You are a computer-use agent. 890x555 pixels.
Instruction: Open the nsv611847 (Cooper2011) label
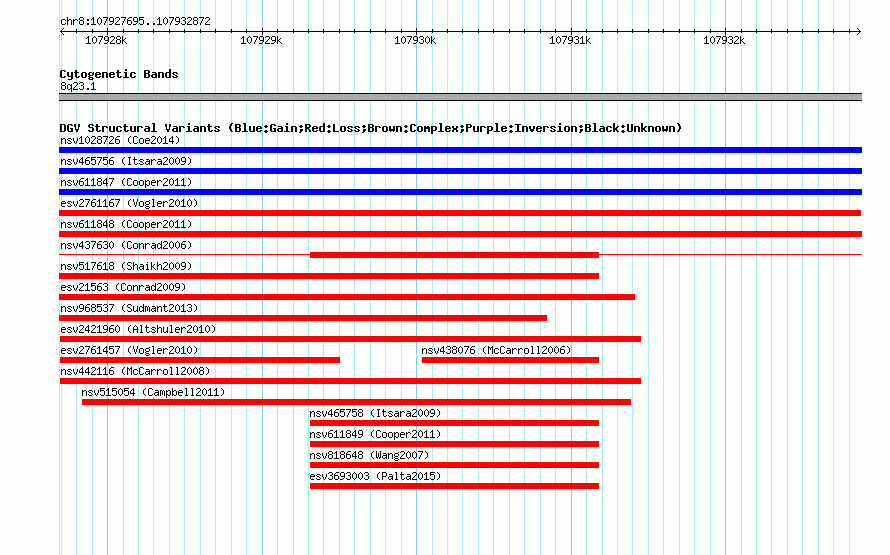pos(126,182)
